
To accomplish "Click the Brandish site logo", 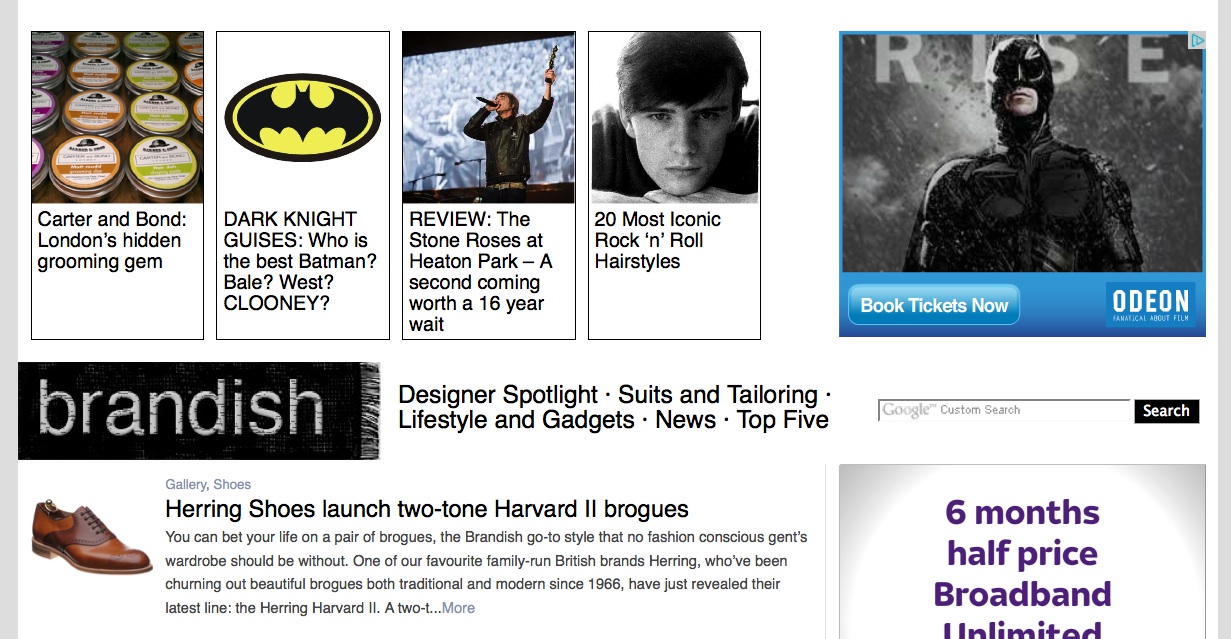I will point(199,410).
